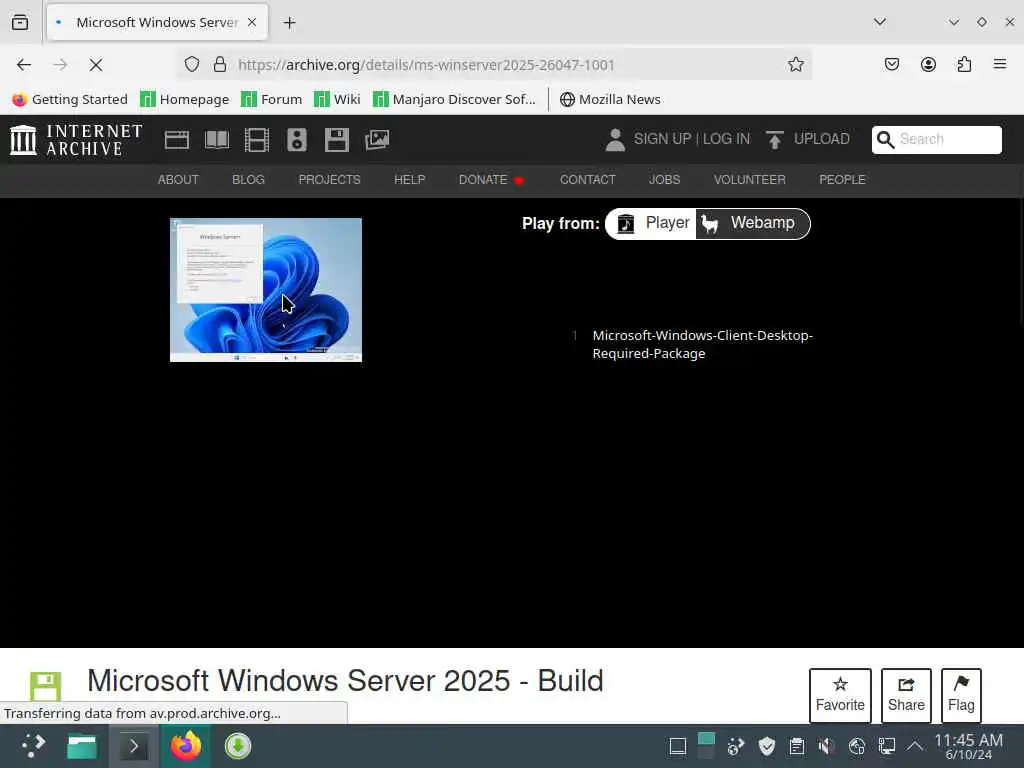Expand hidden system tray icons arrow
1024x768 pixels.
coord(915,746)
